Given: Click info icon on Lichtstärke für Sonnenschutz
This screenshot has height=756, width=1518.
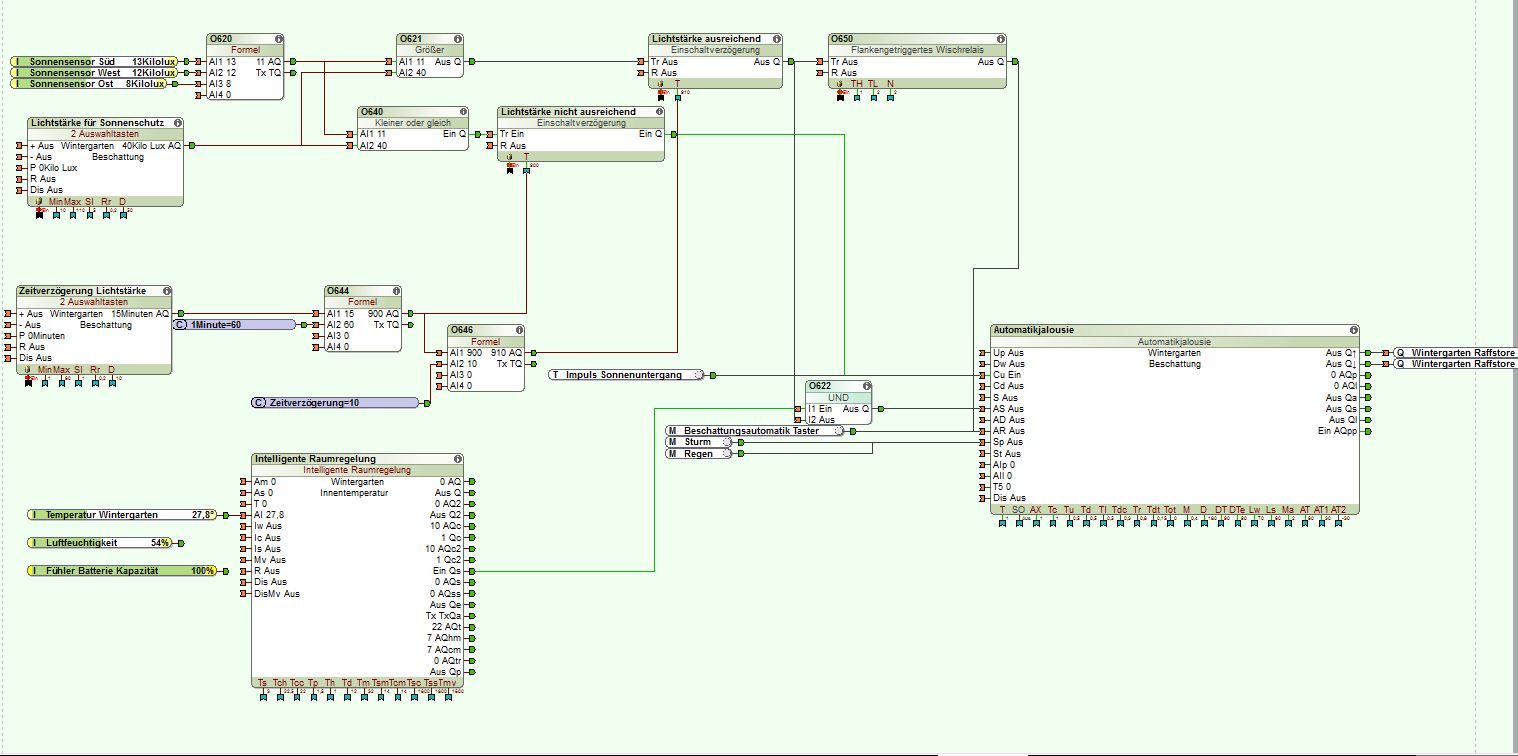Looking at the screenshot, I should [x=177, y=123].
